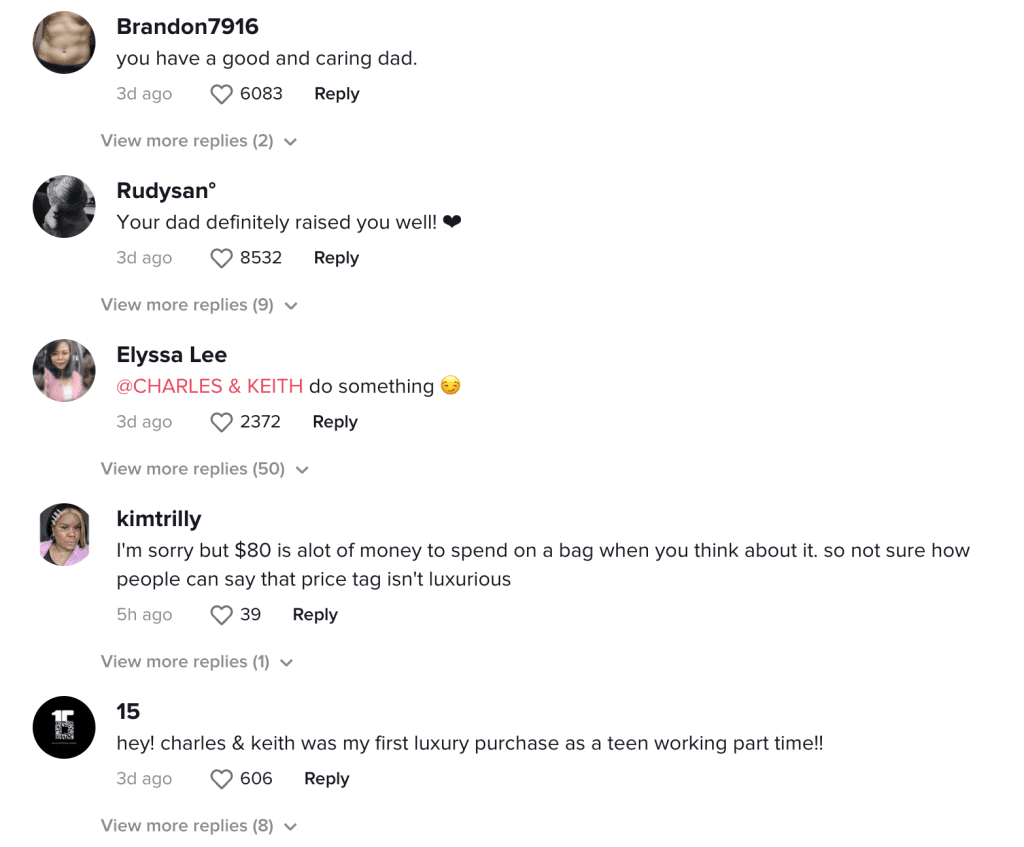1024x847 pixels.
Task: Open Brandon7916's profile picture
Action: [63, 42]
